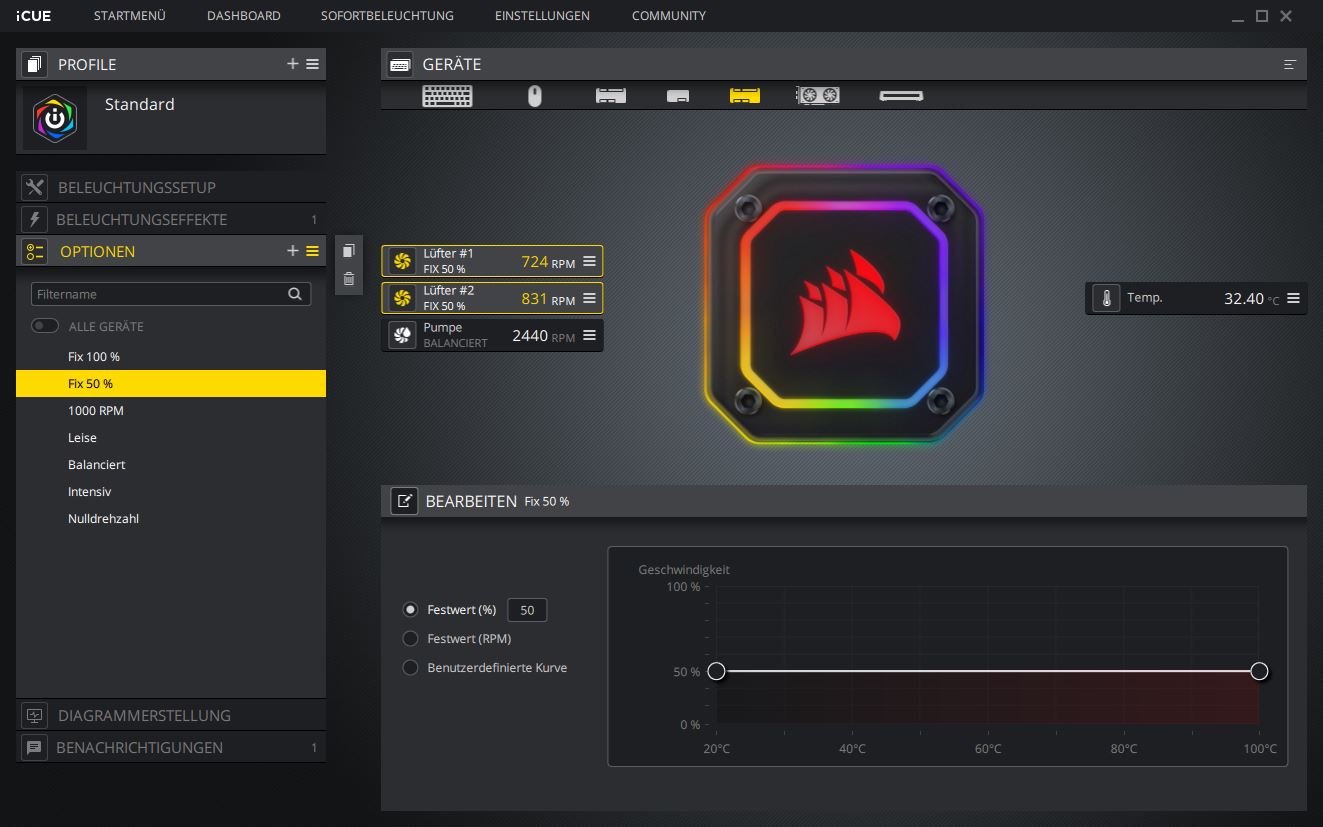Click the copy option icon
Viewport: 1323px width, 827px height.
(x=348, y=251)
